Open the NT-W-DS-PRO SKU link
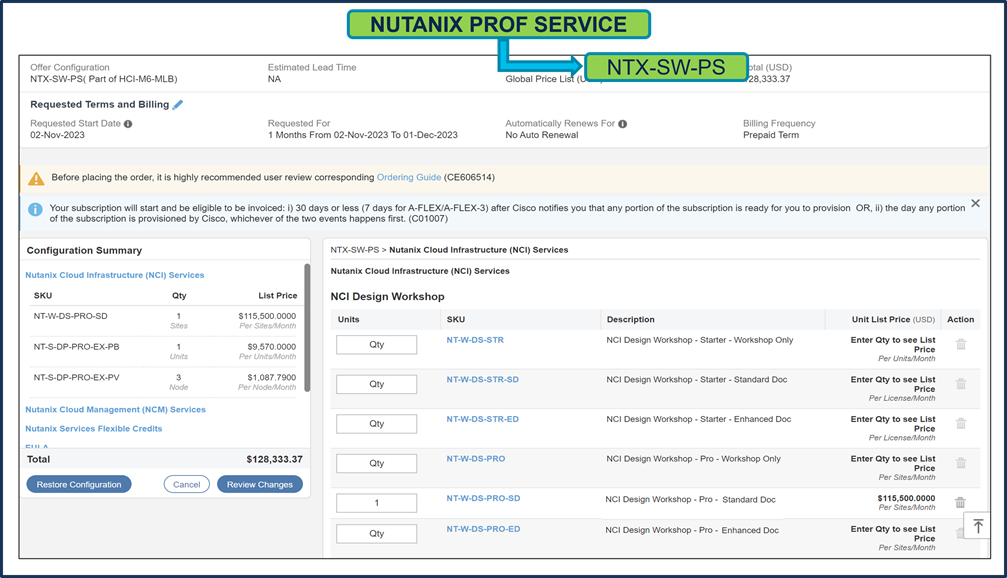Viewport: 1007px width, 578px height. click(x=476, y=459)
